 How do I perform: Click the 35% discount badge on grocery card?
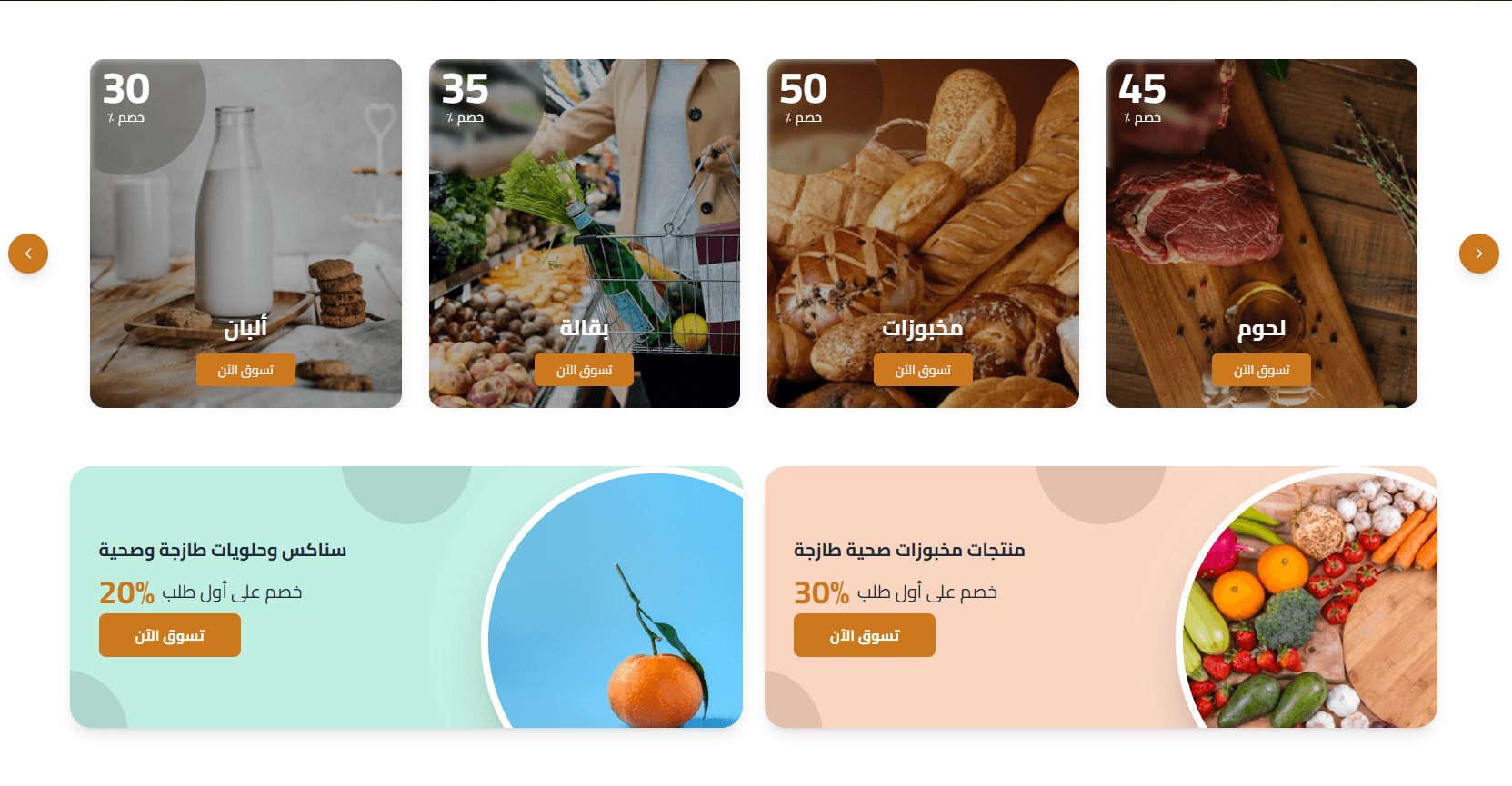(x=465, y=98)
